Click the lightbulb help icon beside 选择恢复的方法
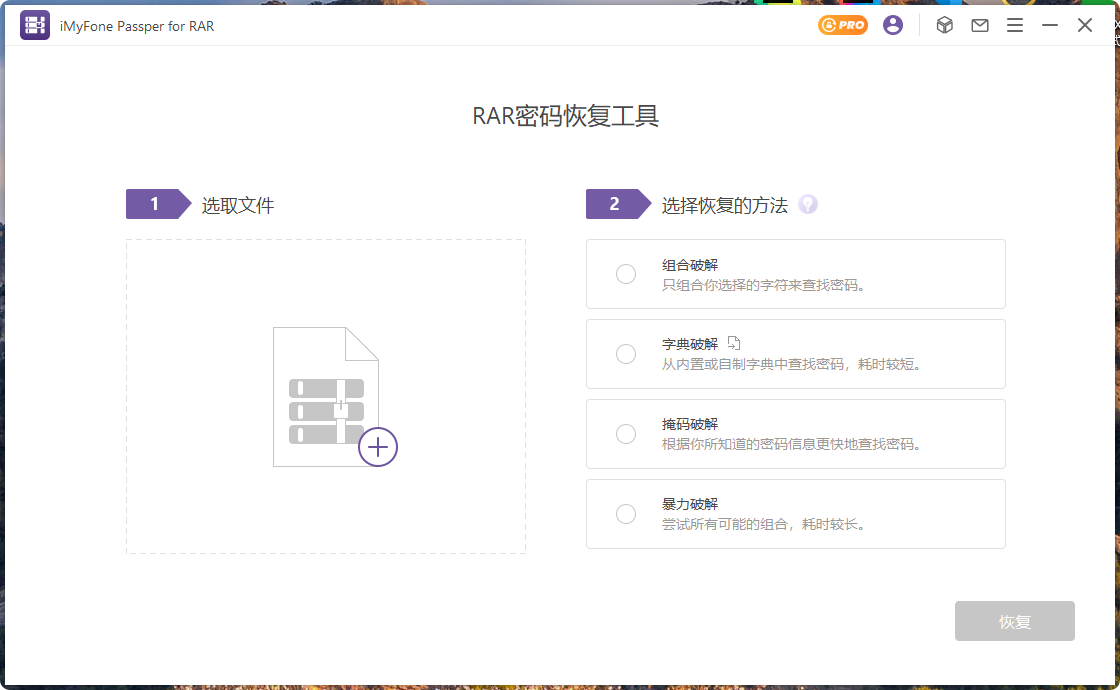Viewport: 1120px width, 690px height. [x=808, y=204]
